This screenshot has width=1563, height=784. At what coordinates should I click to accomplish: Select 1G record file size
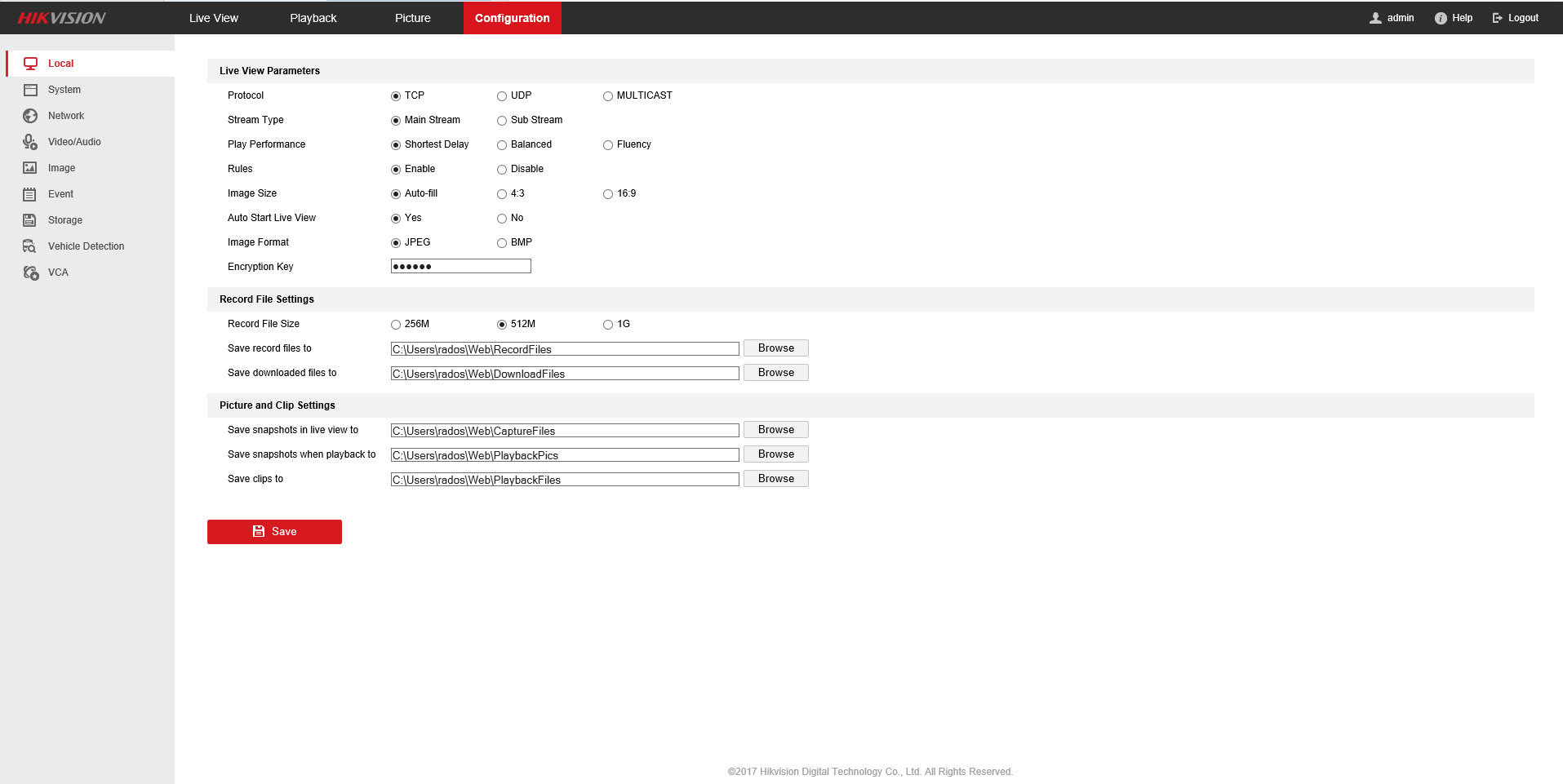pyautogui.click(x=608, y=325)
